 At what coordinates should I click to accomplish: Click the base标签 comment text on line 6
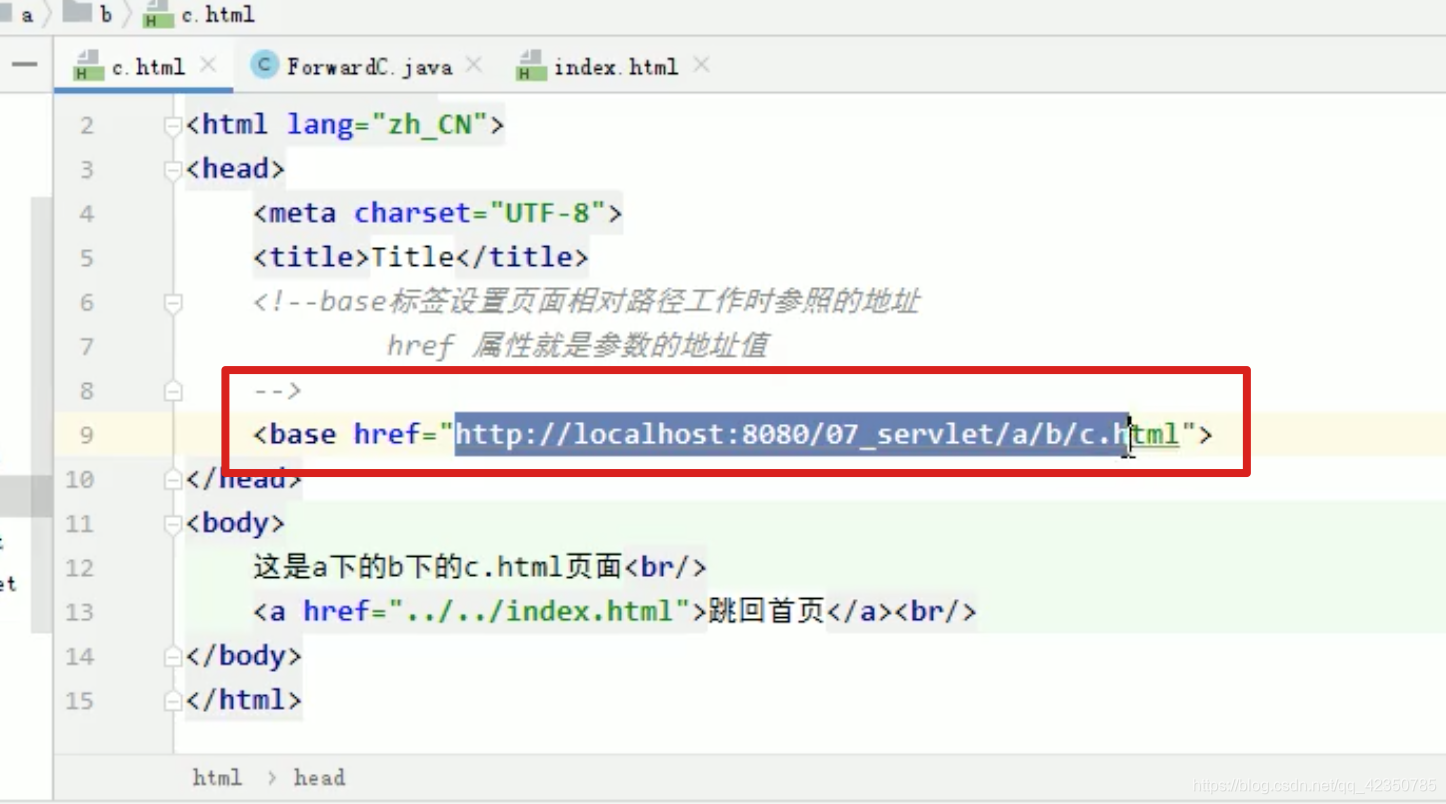[x=586, y=301]
